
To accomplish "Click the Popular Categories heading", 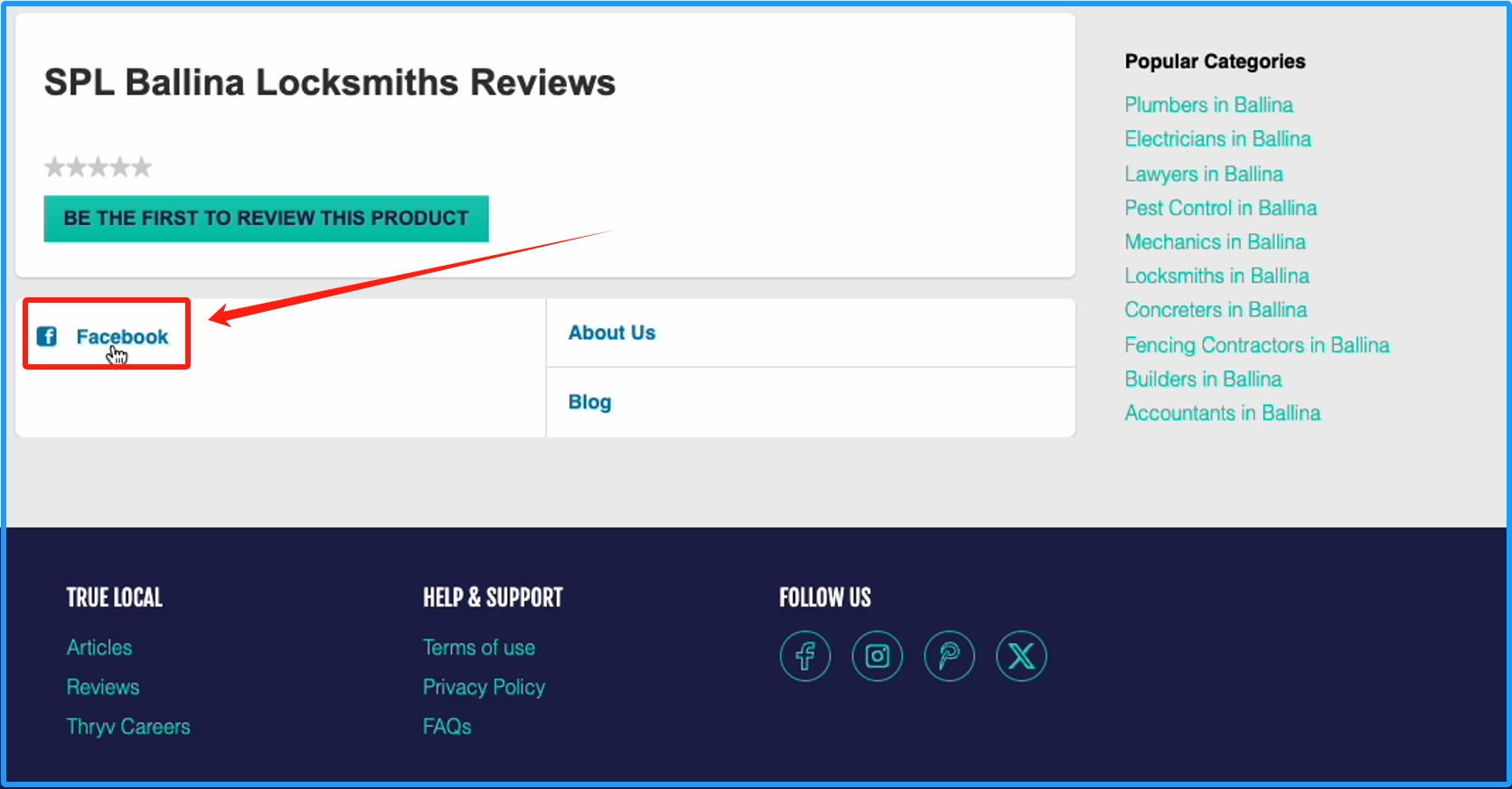I will tap(1215, 61).
